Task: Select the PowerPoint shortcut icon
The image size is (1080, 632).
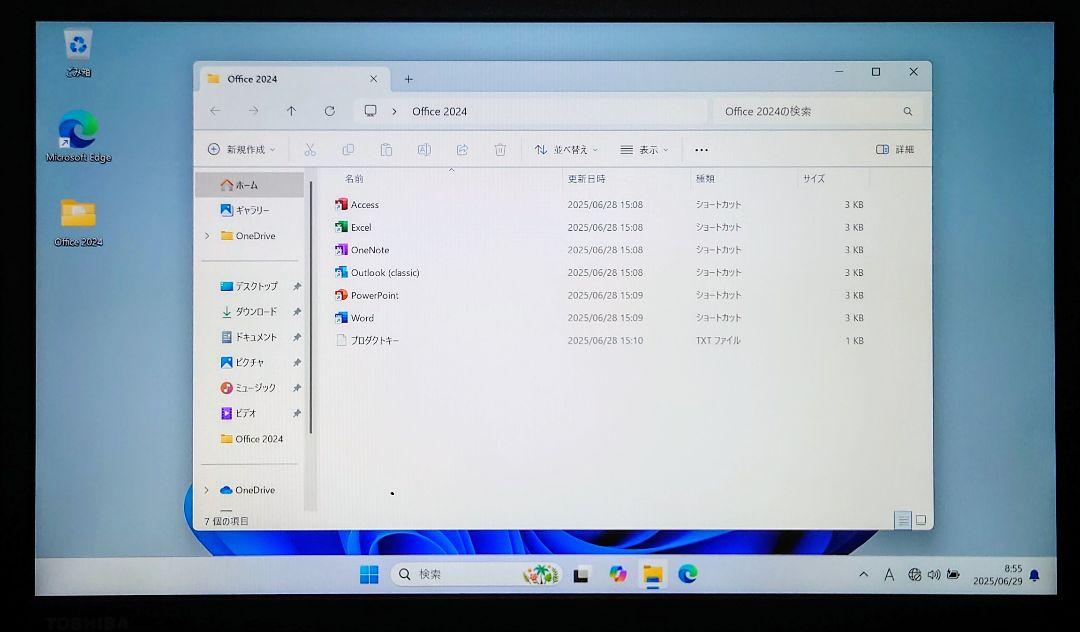Action: point(341,295)
